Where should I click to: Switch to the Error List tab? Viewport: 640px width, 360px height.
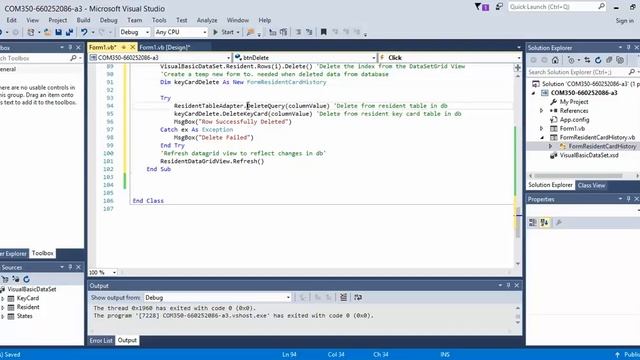[x=101, y=340]
